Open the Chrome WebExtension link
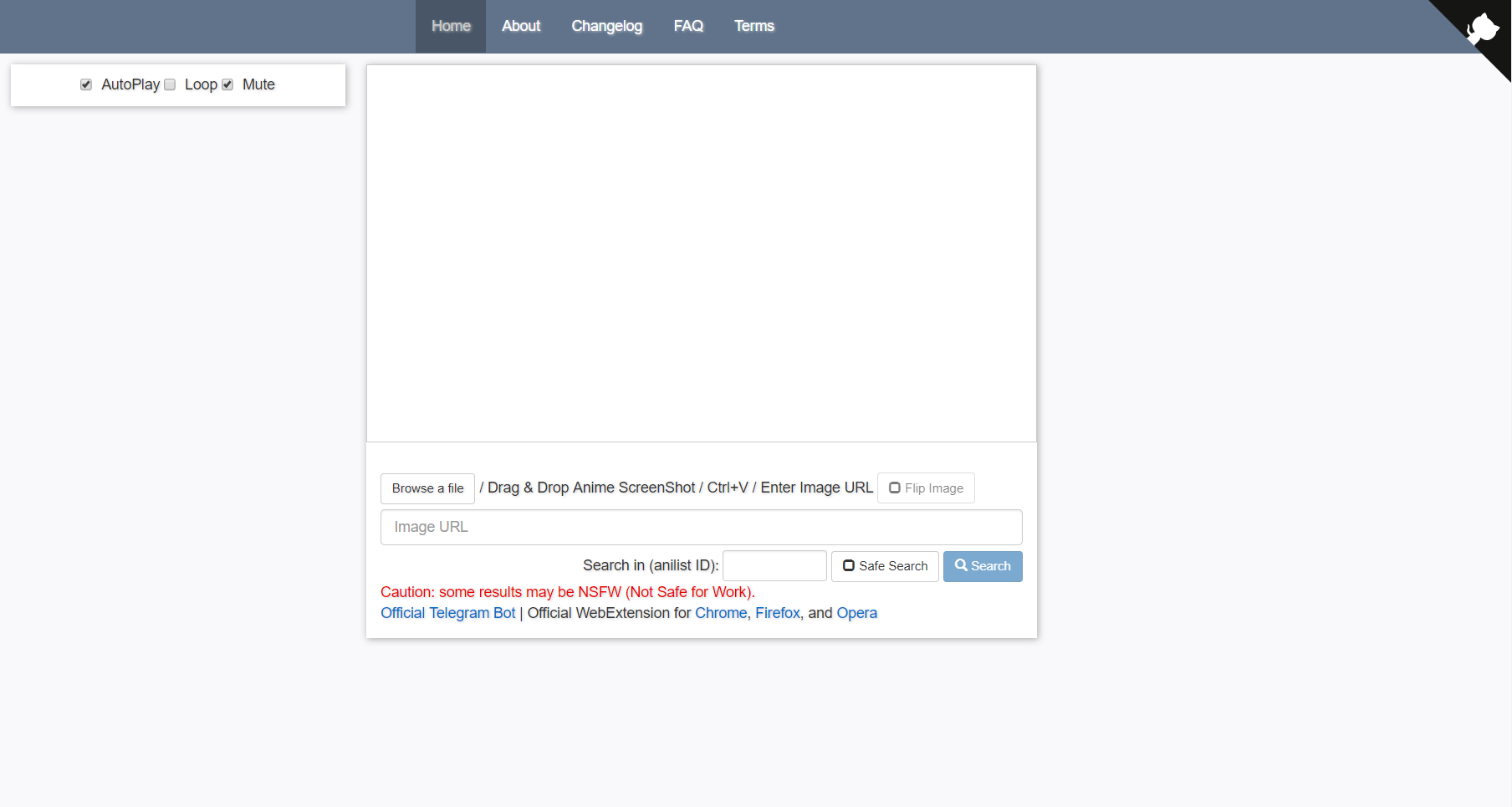Image resolution: width=1512 pixels, height=807 pixels. coord(720,613)
